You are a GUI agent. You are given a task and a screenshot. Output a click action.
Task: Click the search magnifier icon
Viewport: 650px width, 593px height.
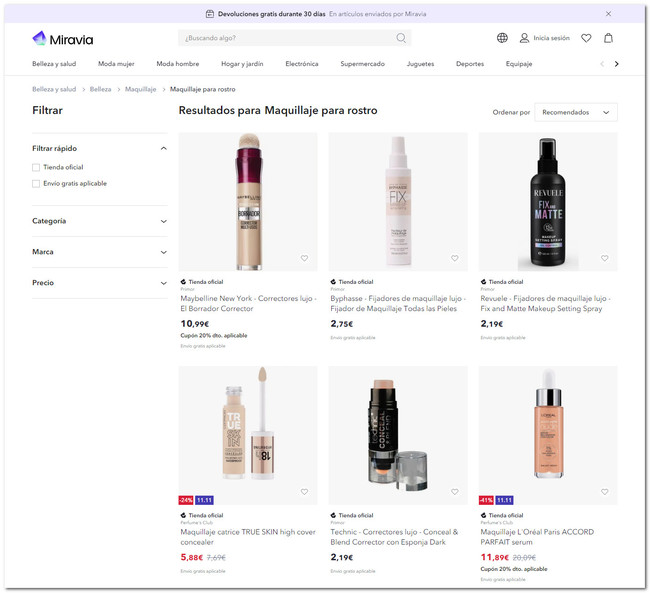[x=401, y=38]
